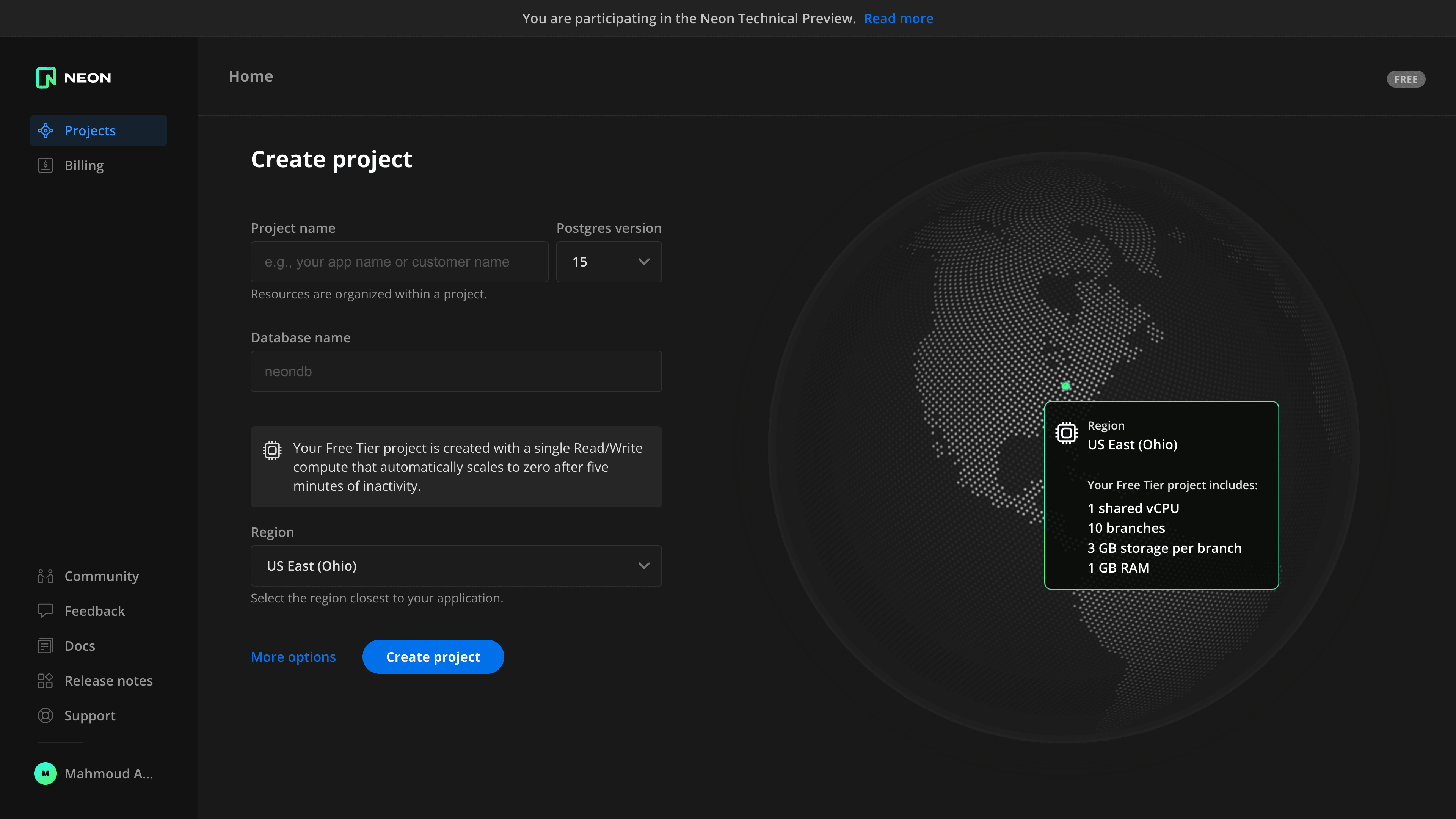Click the Billing dollar icon

(x=45, y=165)
